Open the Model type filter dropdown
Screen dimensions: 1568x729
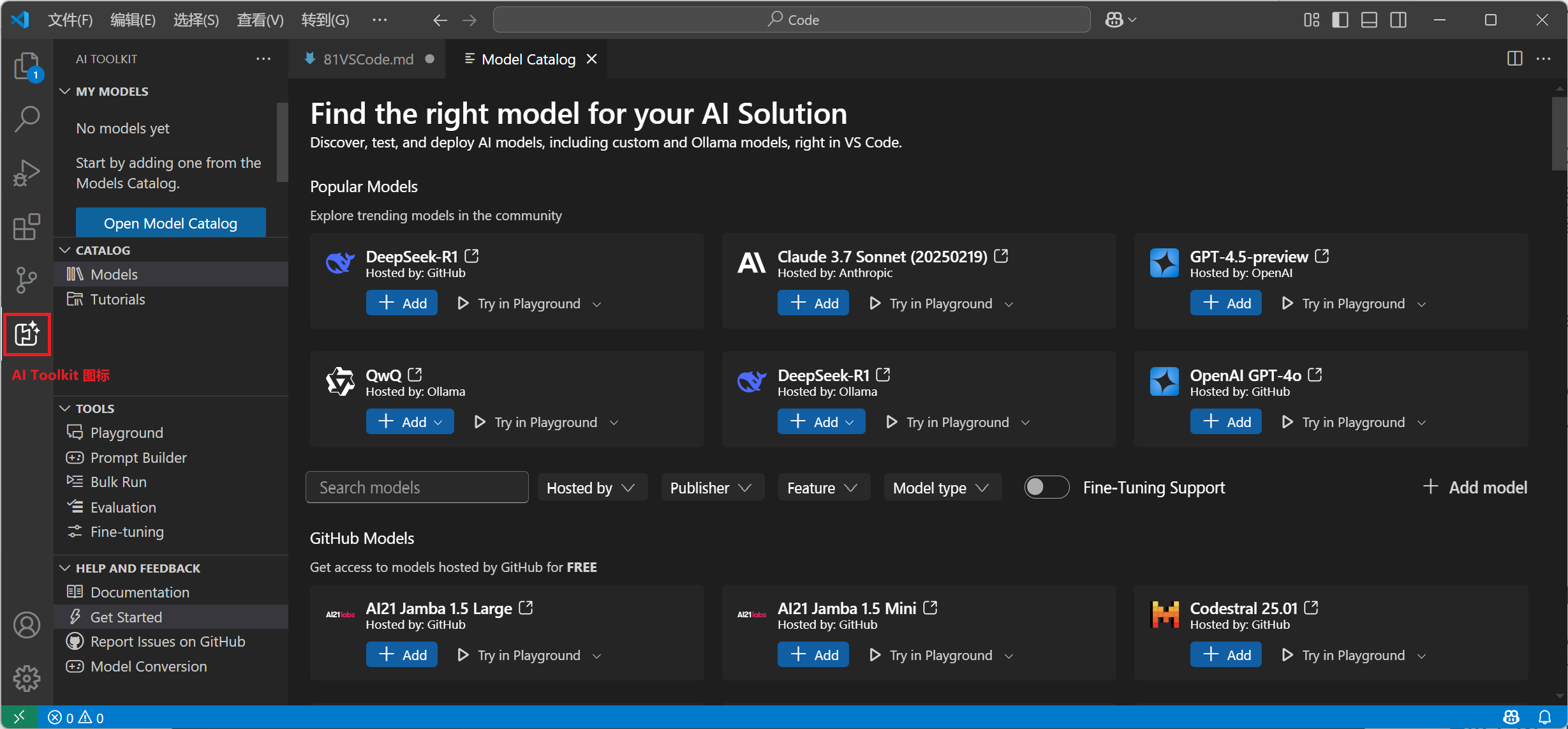[x=941, y=488]
